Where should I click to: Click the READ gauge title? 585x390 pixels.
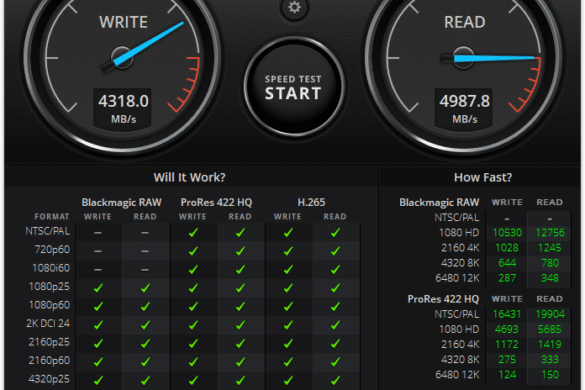click(x=464, y=22)
